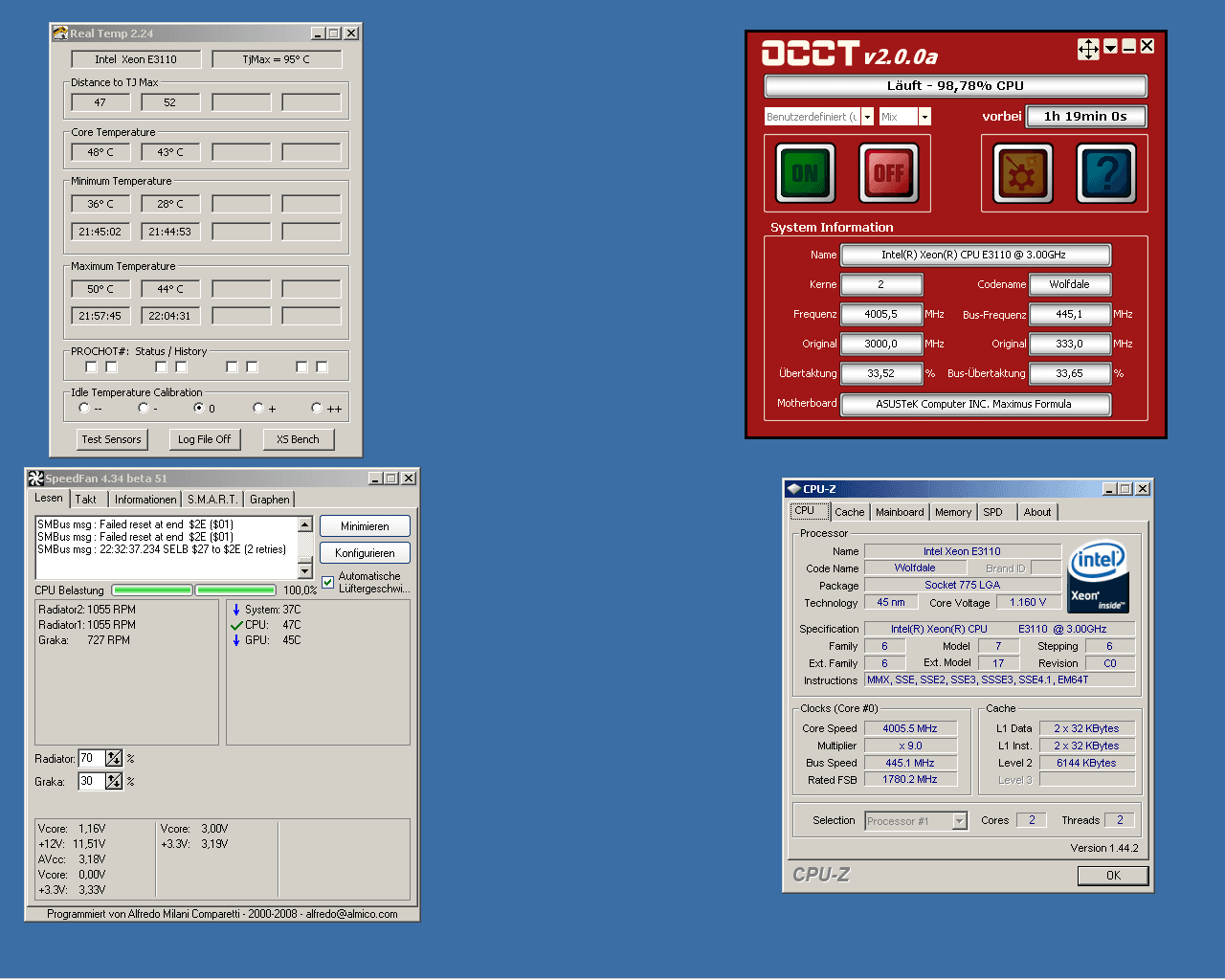Viewport: 1225px width, 980px height.
Task: Click SpeedFan log scroll down arrow
Action: click(305, 571)
